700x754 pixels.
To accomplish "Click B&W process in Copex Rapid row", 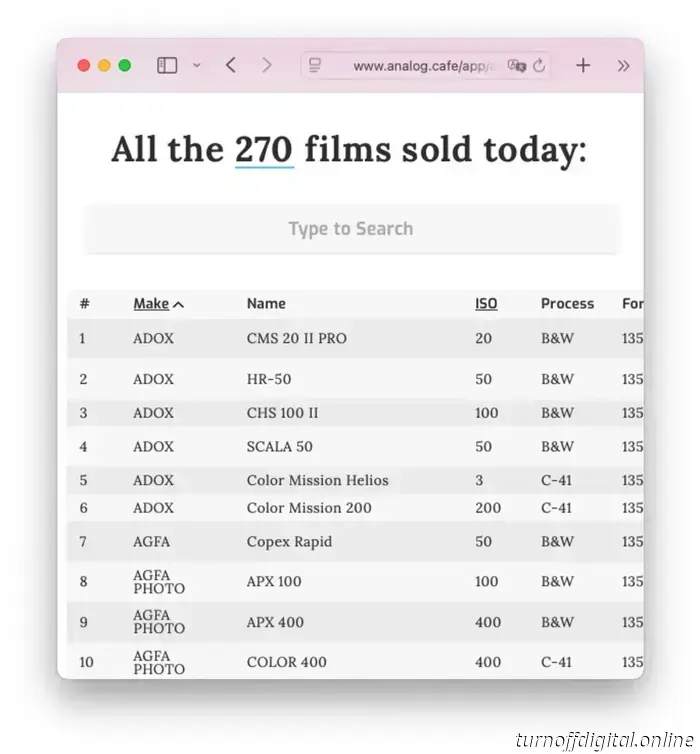I will click(557, 542).
